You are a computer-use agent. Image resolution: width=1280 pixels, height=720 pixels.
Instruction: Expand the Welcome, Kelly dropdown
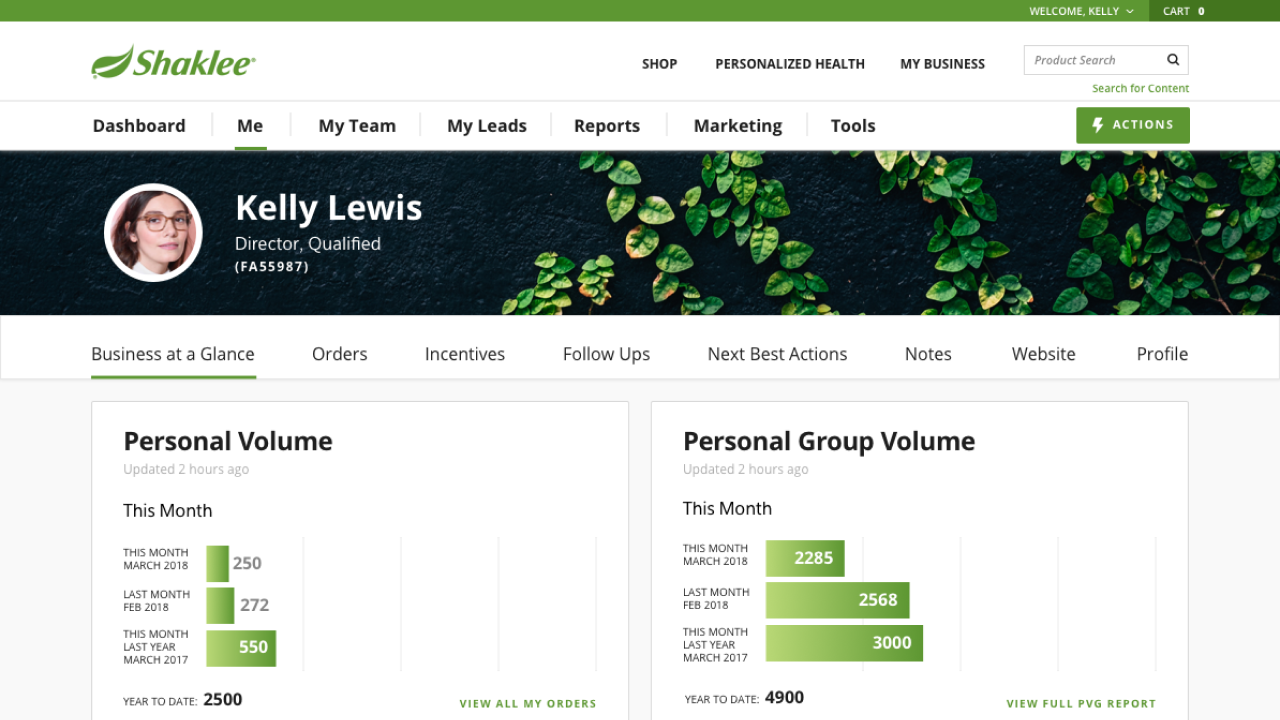tap(1081, 11)
